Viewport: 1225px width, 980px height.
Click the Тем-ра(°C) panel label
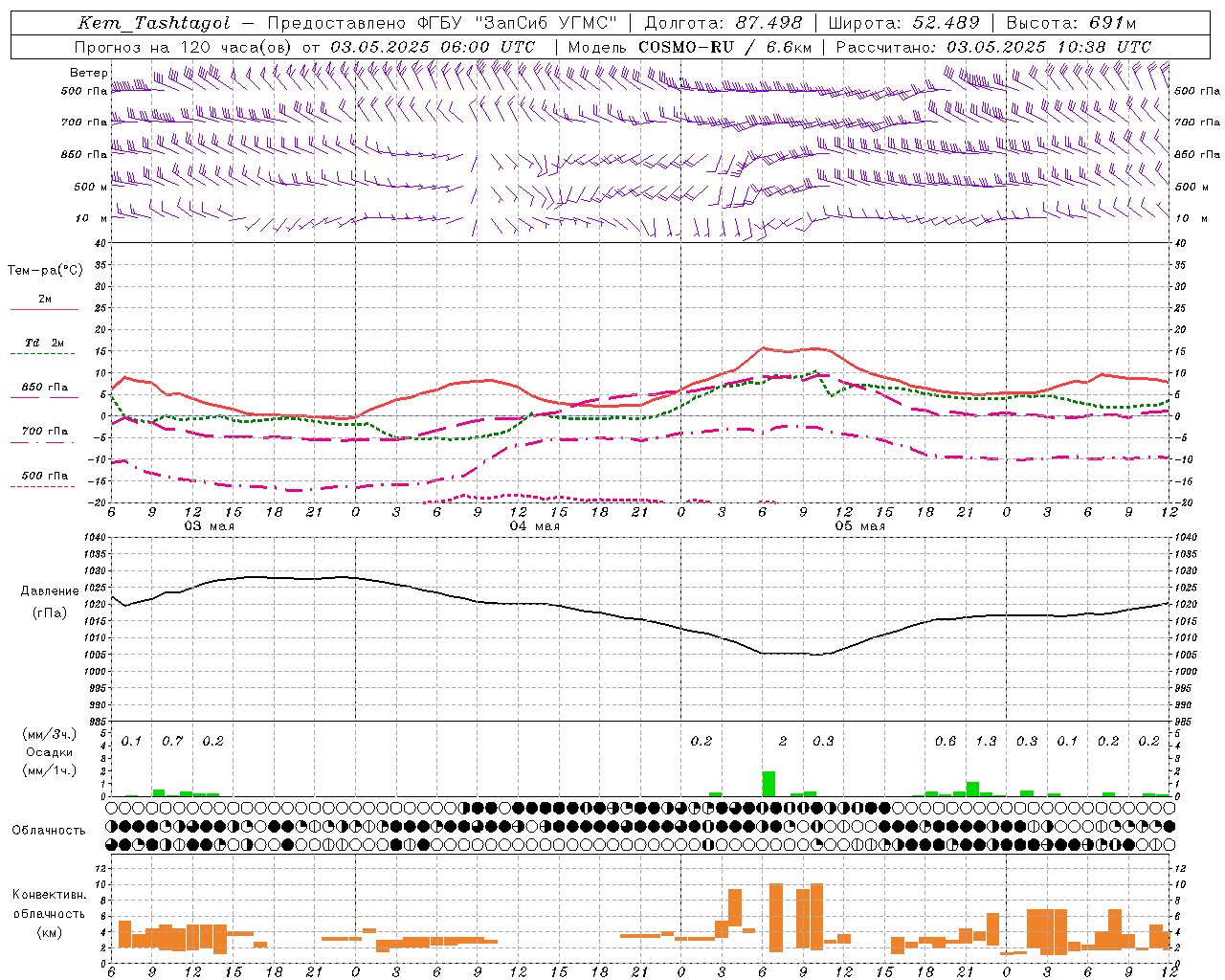pos(45,271)
